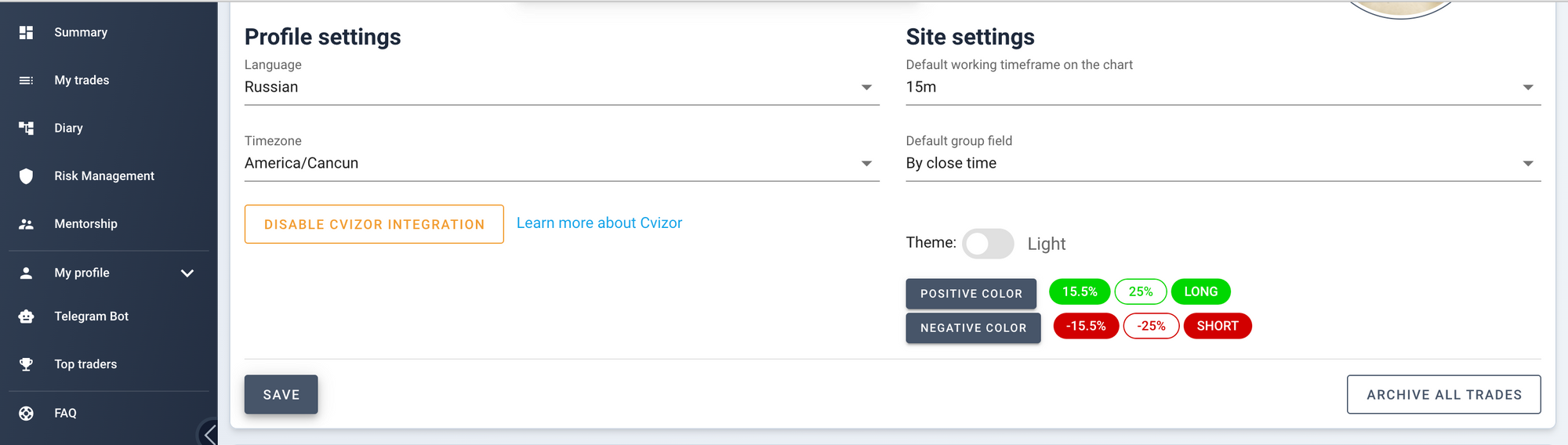Click the Top traders trophy icon
The width and height of the screenshot is (1568, 445).
[x=26, y=364]
